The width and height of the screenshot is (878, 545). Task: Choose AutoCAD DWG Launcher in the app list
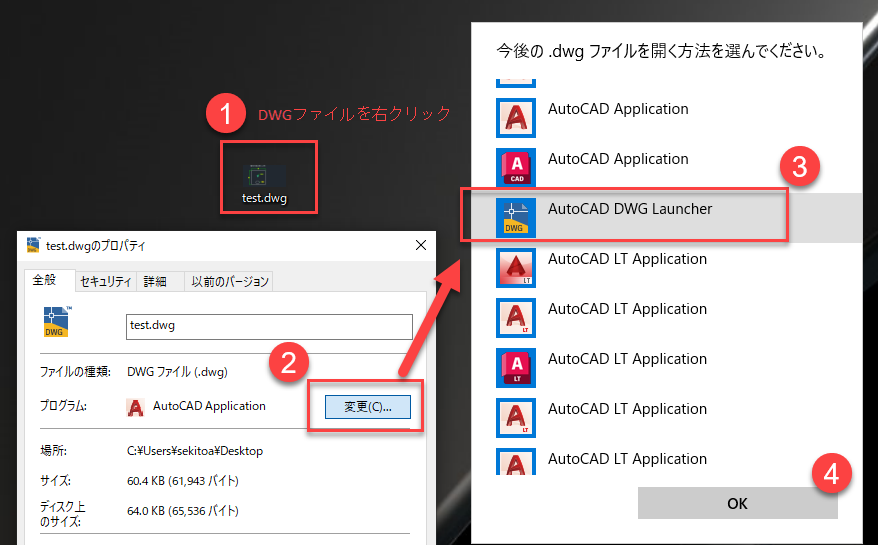click(x=666, y=218)
